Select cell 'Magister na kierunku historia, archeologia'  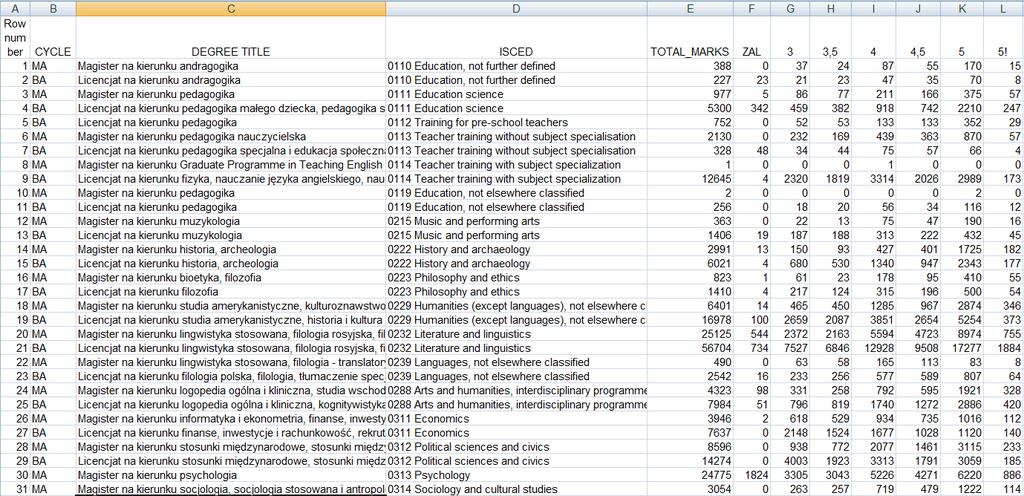[231, 249]
